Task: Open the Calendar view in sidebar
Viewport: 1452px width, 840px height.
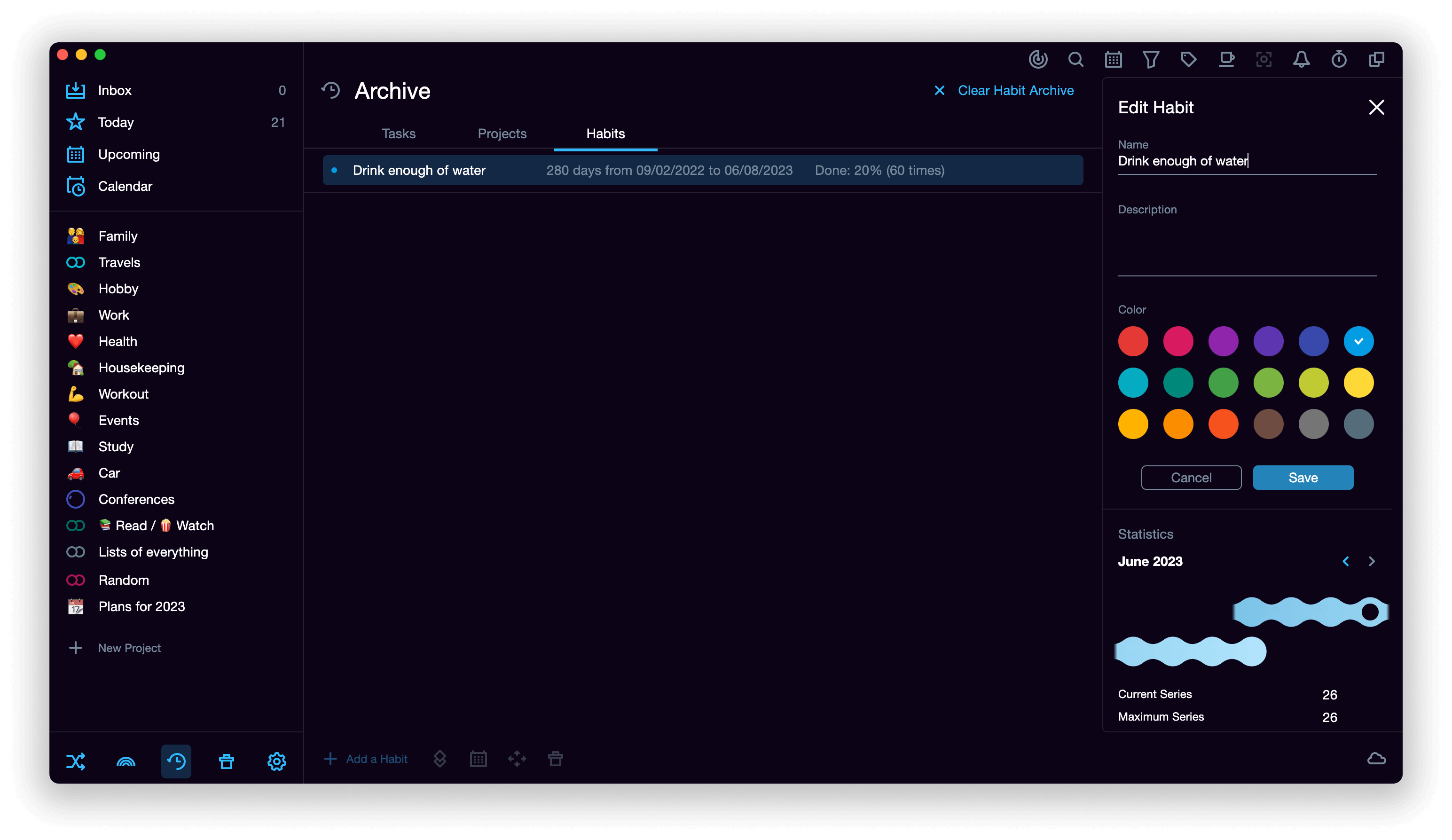Action: click(x=176, y=186)
